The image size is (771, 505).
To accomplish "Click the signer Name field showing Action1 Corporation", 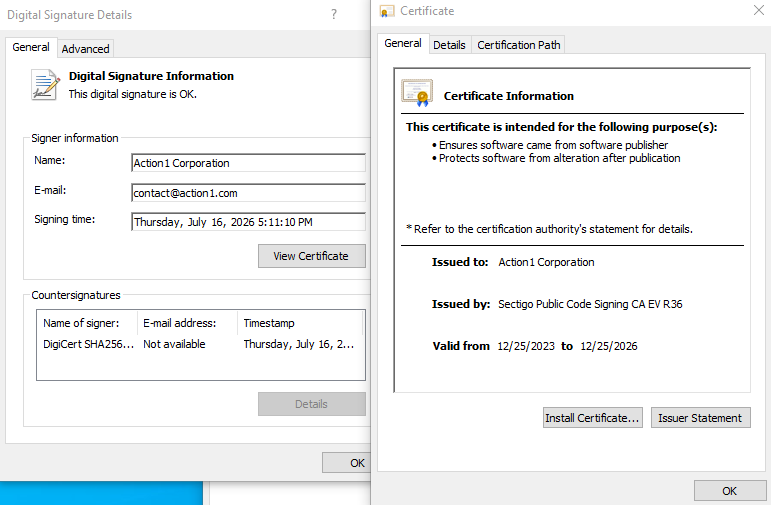I will [x=248, y=163].
